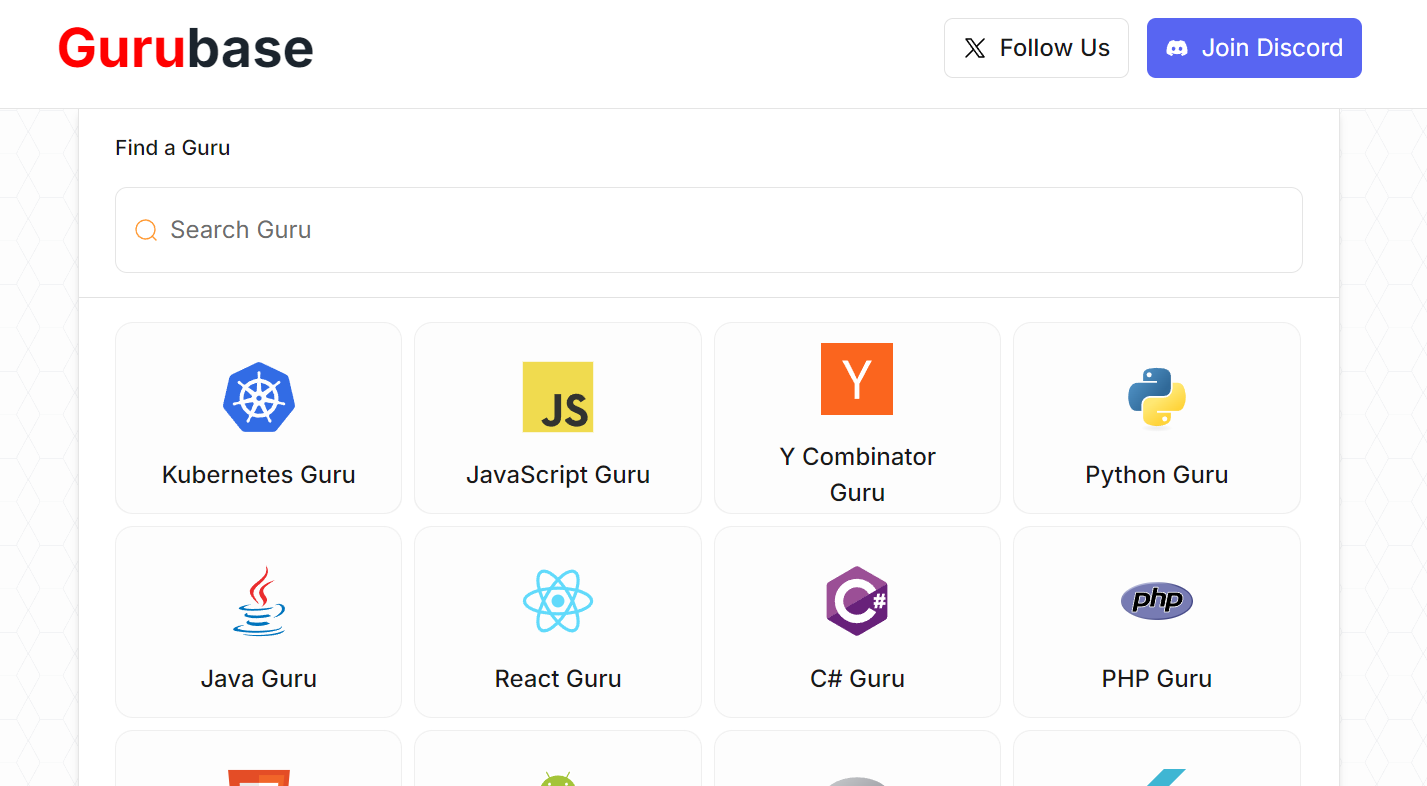Select the Kubernetes wheel logo icon
1427x786 pixels.
point(258,397)
